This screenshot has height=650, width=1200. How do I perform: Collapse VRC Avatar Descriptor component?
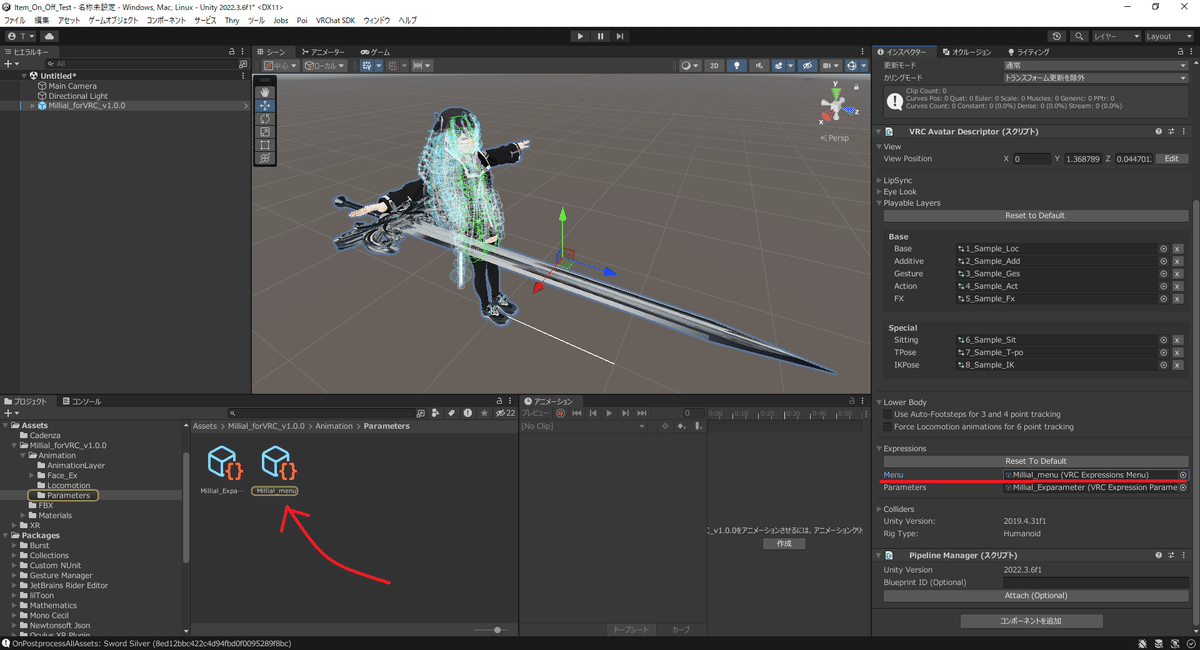(879, 131)
